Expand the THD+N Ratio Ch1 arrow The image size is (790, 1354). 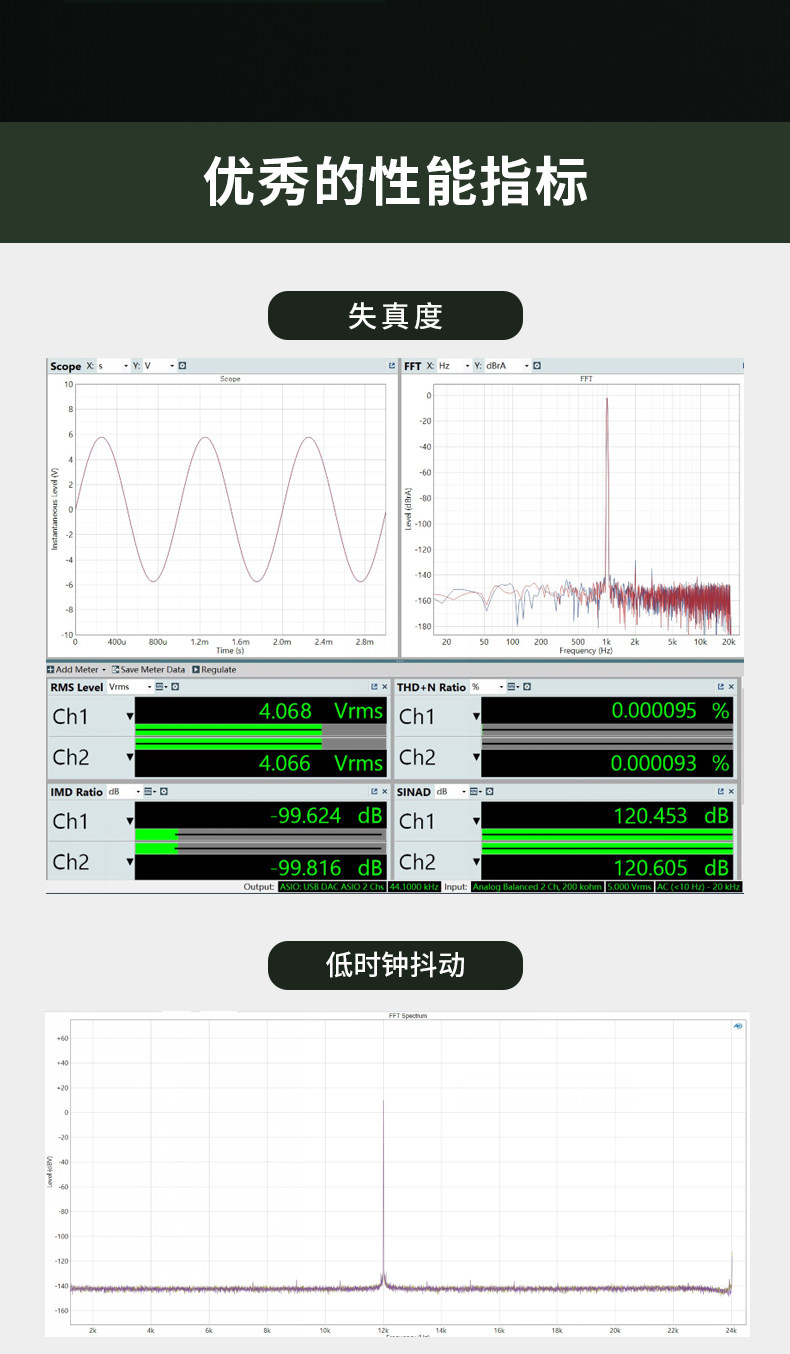[476, 717]
